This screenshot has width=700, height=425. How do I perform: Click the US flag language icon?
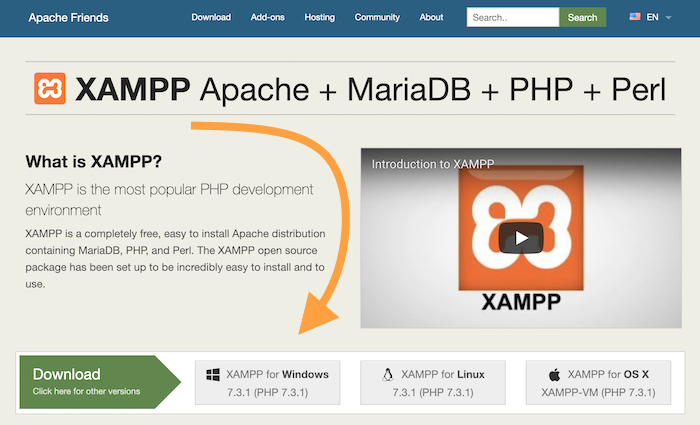click(634, 17)
